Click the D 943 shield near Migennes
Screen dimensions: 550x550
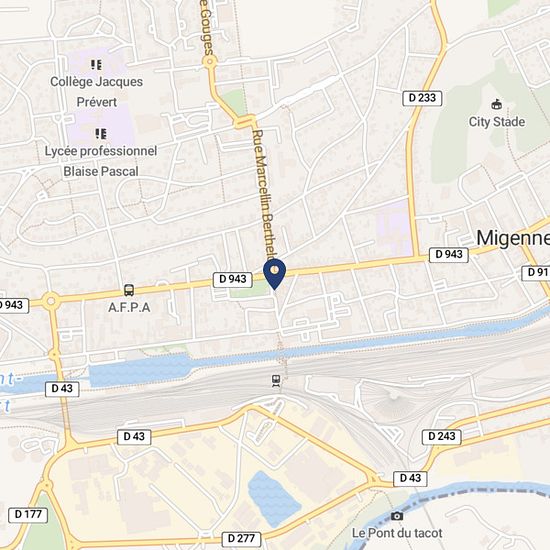pyautogui.click(x=449, y=255)
